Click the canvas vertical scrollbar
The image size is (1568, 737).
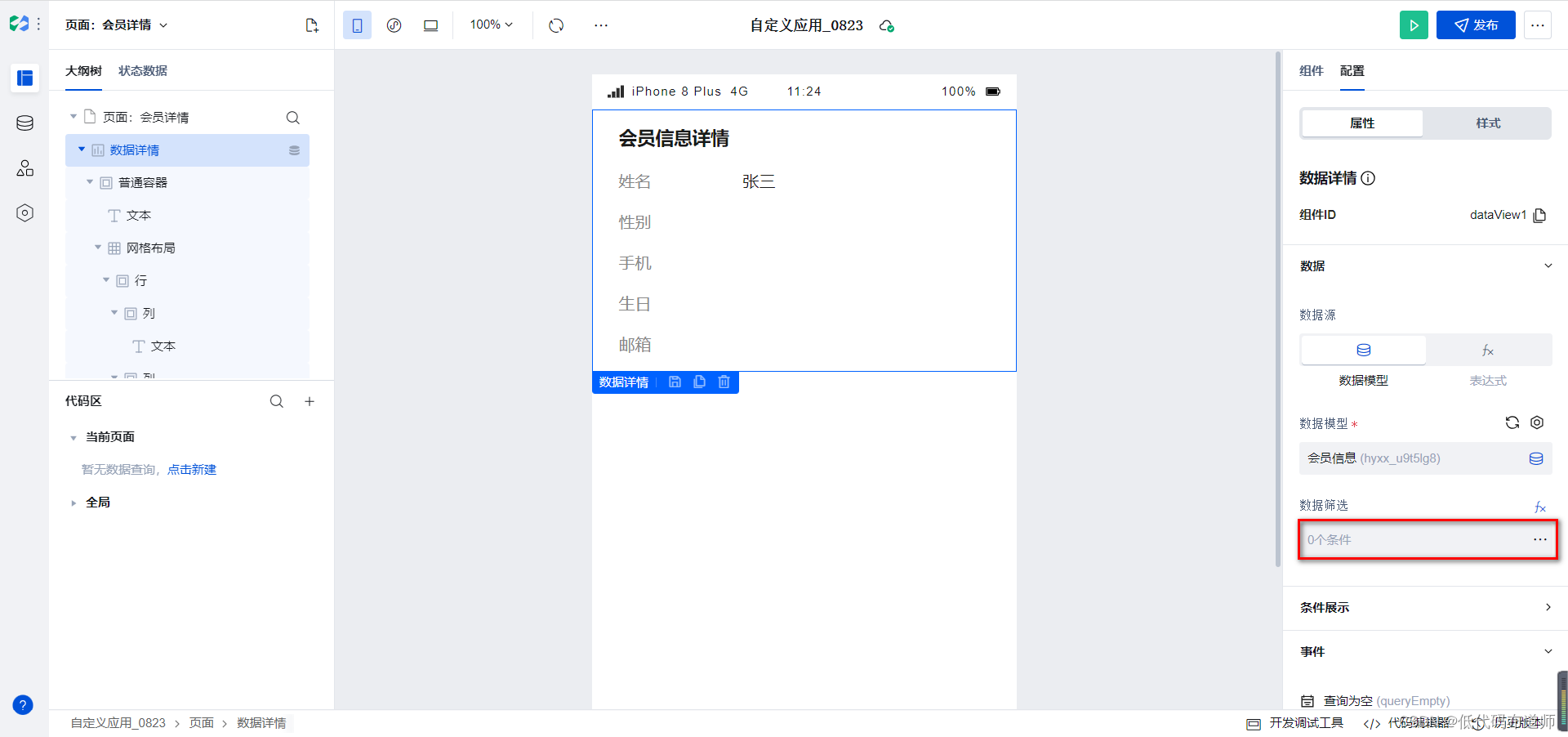click(x=1278, y=310)
